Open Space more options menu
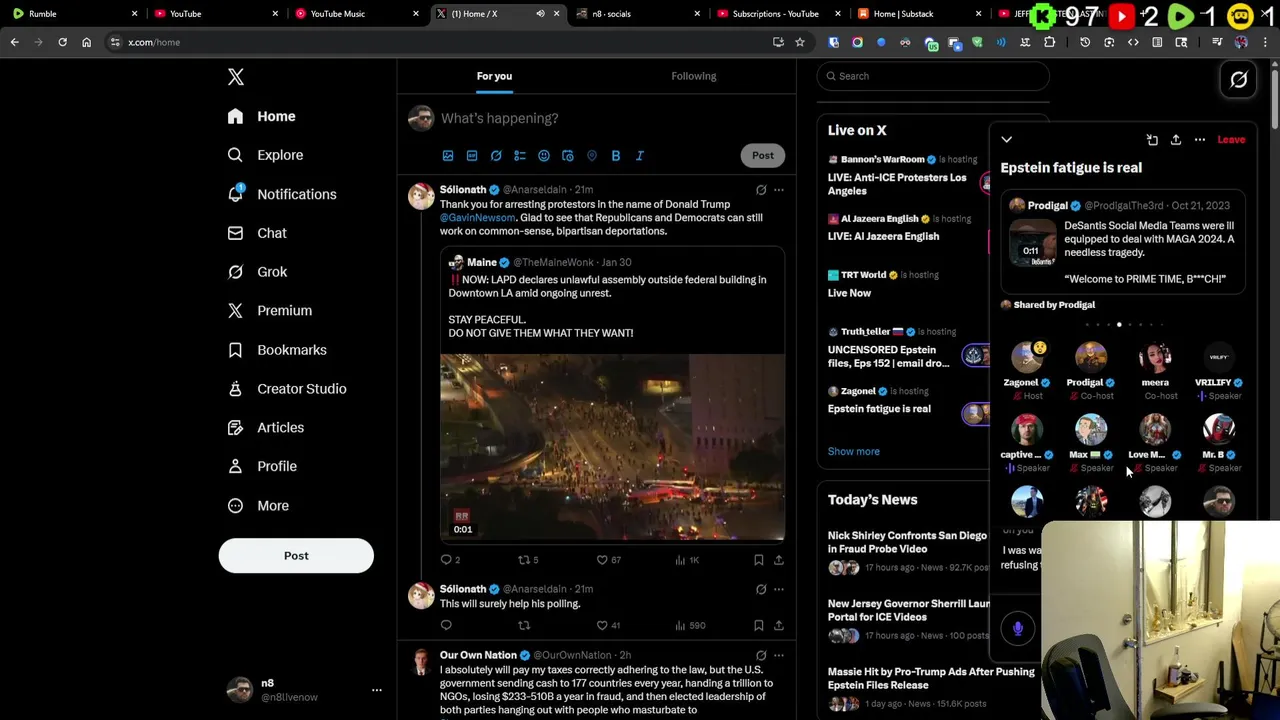This screenshot has width=1280, height=720. tap(1200, 140)
